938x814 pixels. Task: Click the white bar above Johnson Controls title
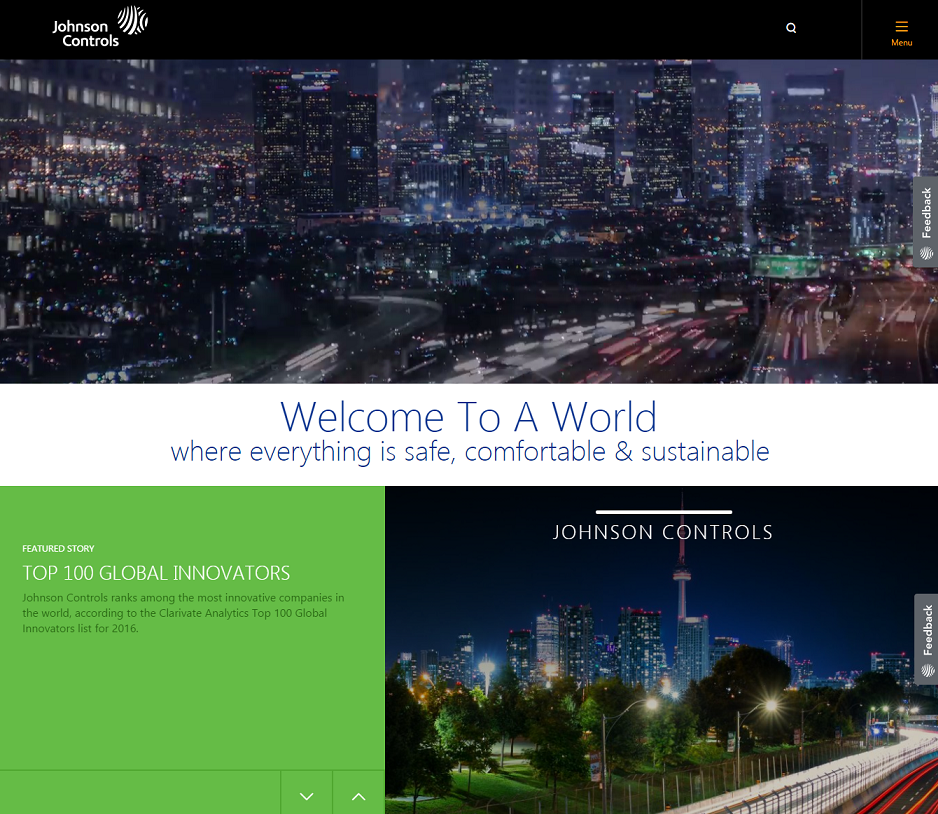(x=663, y=512)
